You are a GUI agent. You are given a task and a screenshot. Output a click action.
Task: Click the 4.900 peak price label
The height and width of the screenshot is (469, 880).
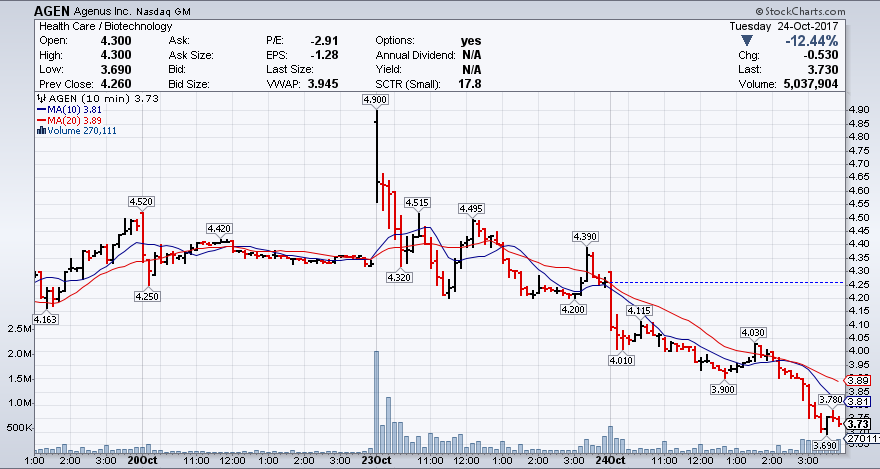(x=375, y=100)
